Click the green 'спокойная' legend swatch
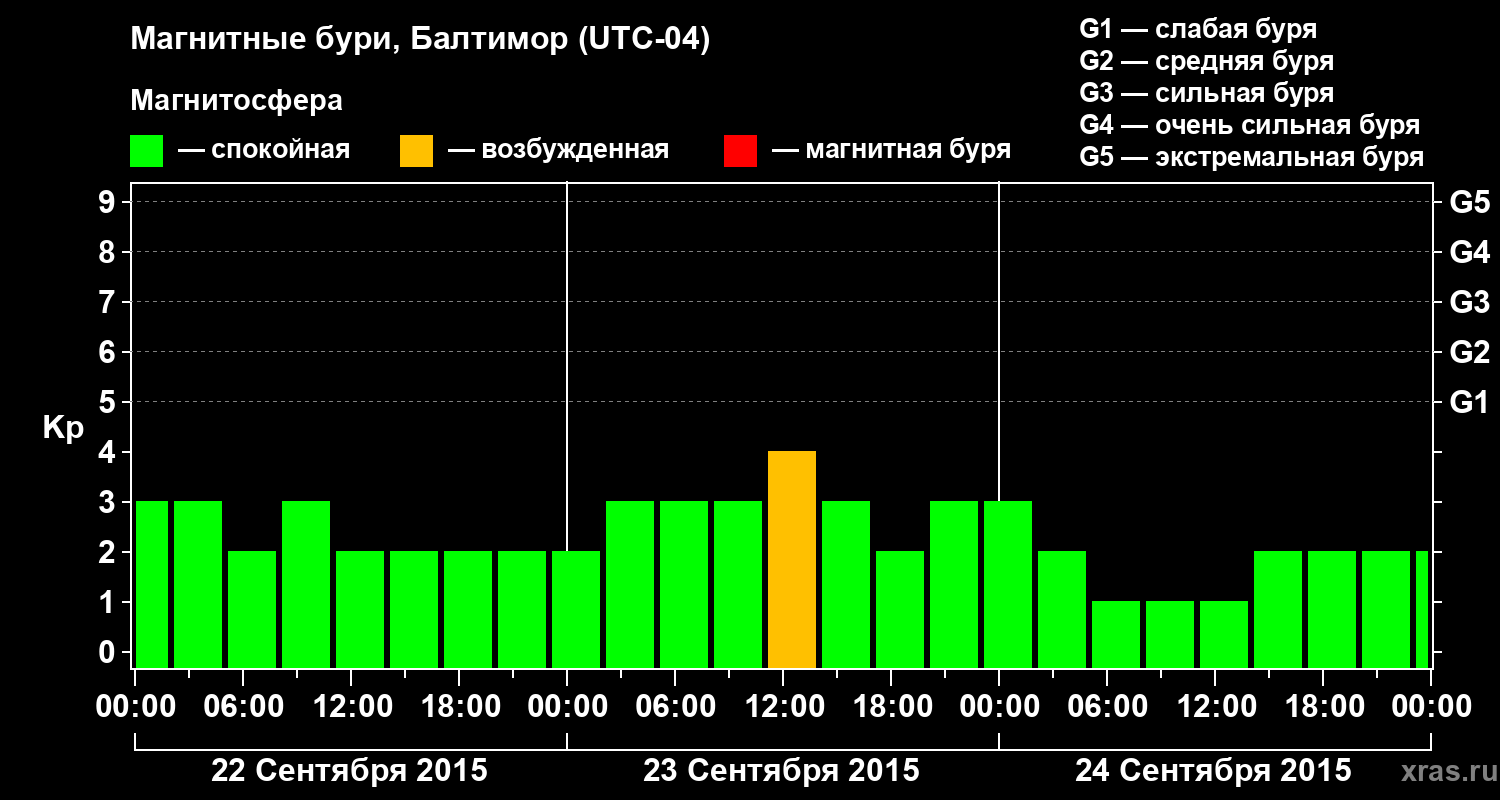 click(x=147, y=151)
